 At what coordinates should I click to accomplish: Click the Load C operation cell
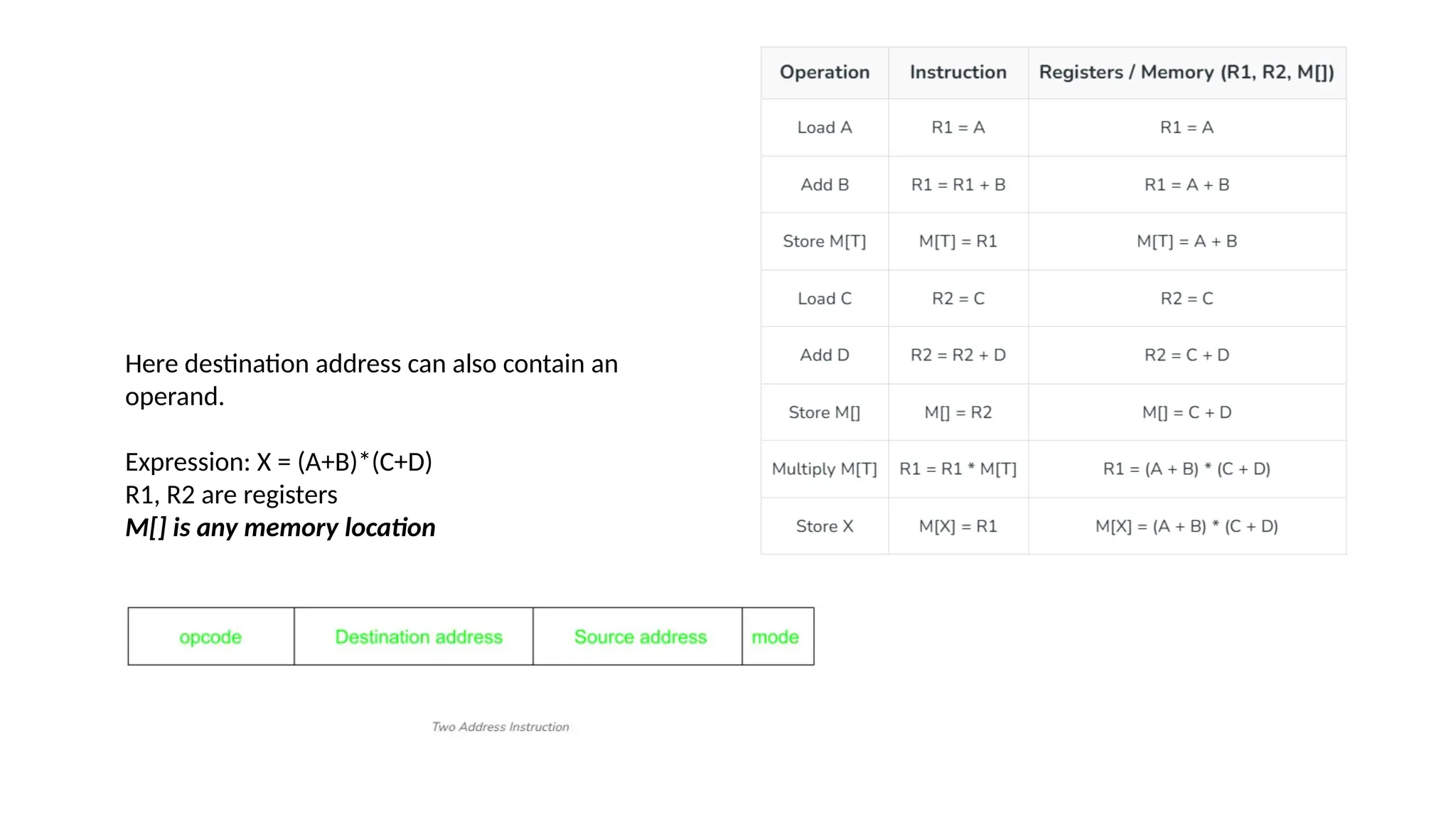pos(825,299)
